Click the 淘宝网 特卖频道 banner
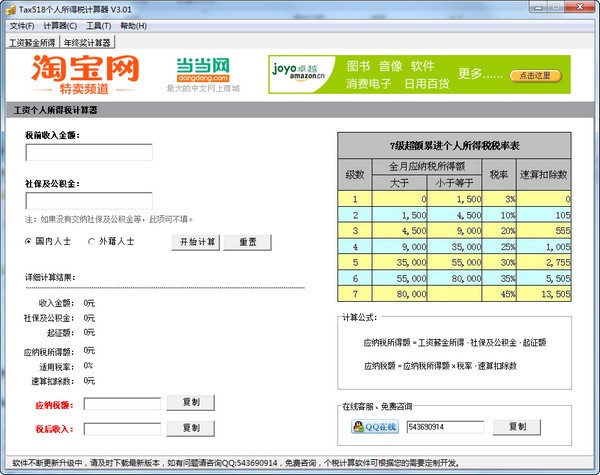Screen dimensions: 600x475 point(85,75)
